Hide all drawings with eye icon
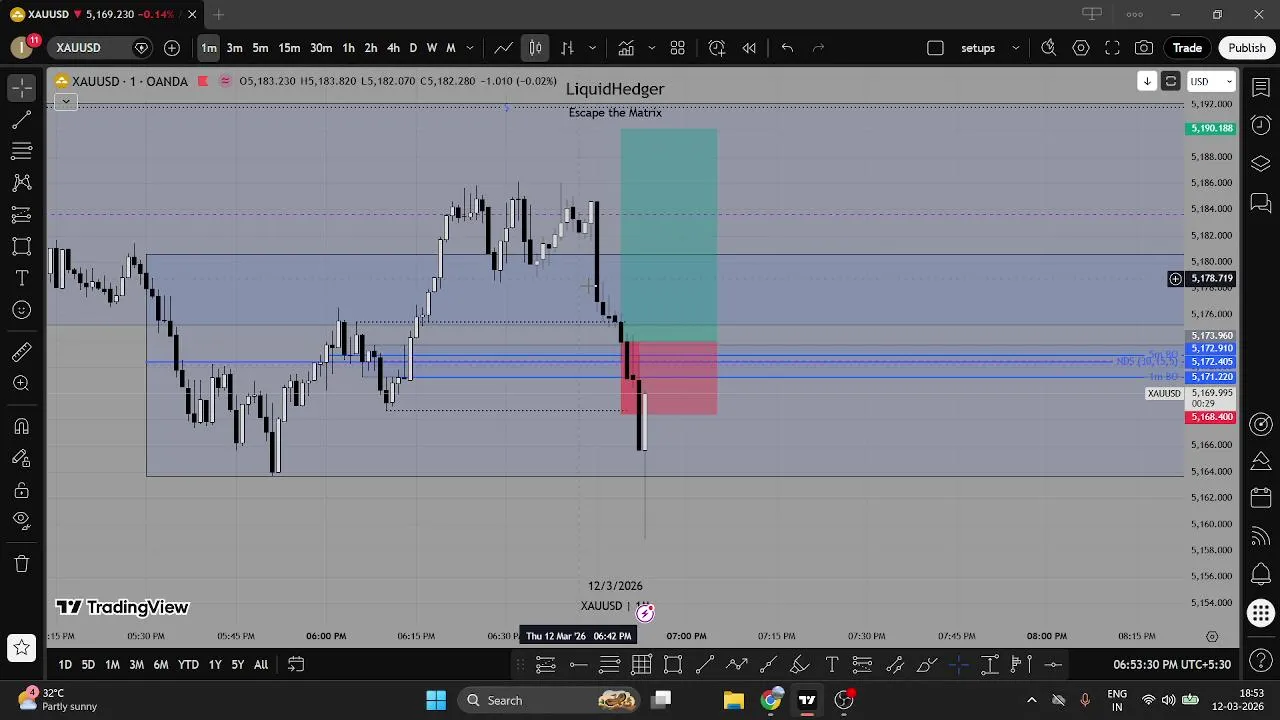 click(x=22, y=521)
